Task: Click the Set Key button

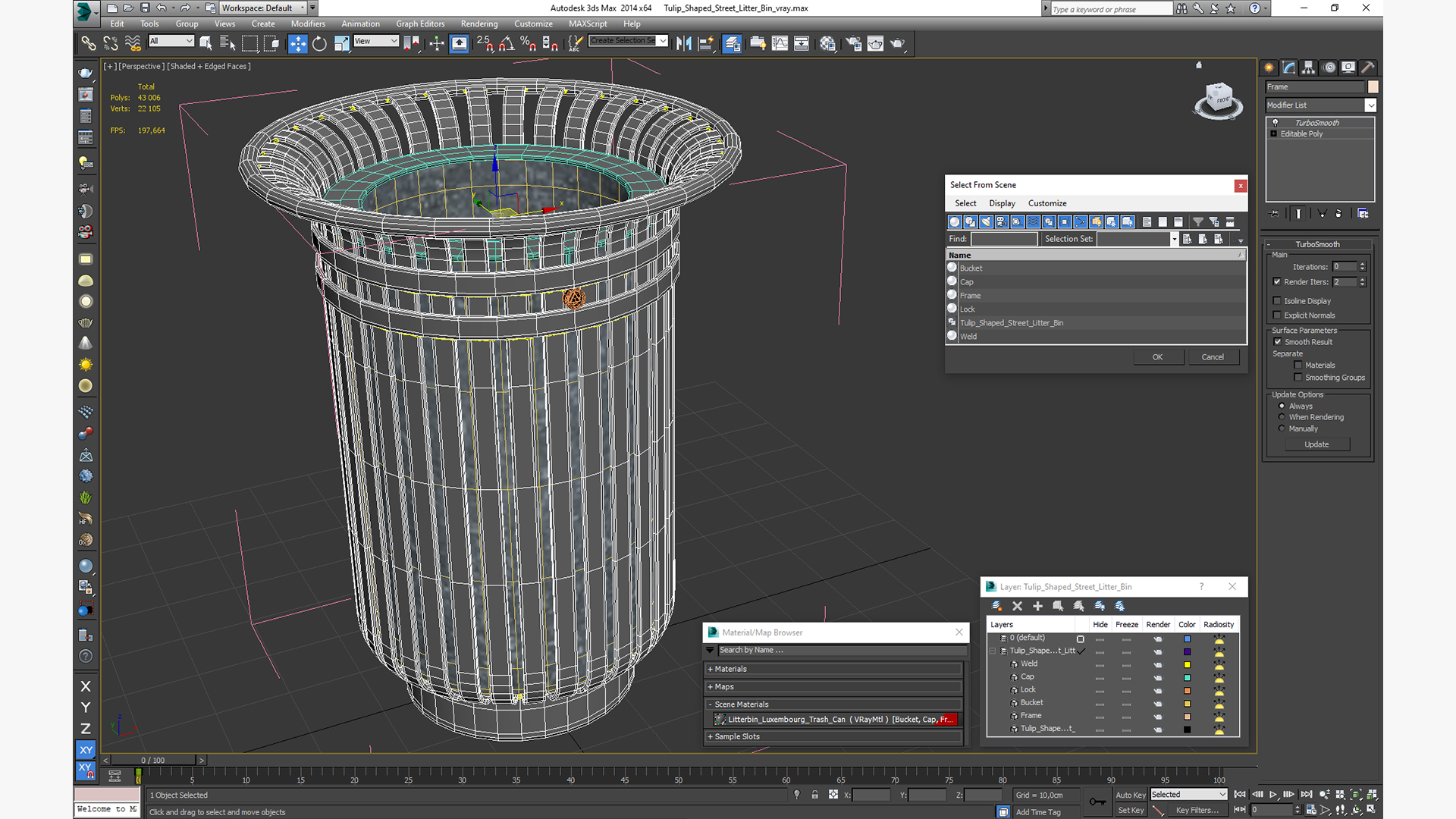Action: point(1131,810)
